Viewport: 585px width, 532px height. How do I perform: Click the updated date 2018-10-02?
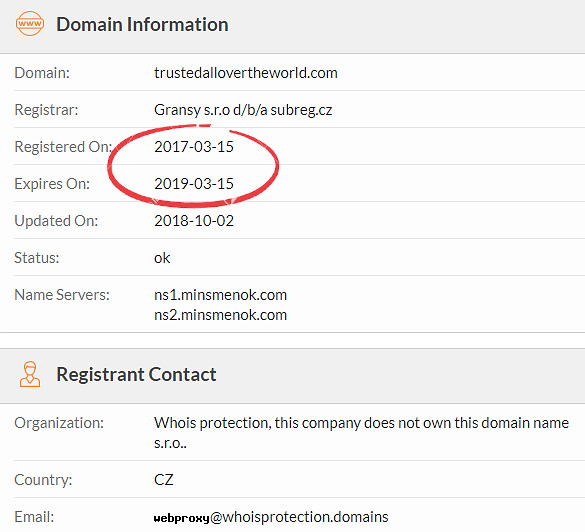194,220
